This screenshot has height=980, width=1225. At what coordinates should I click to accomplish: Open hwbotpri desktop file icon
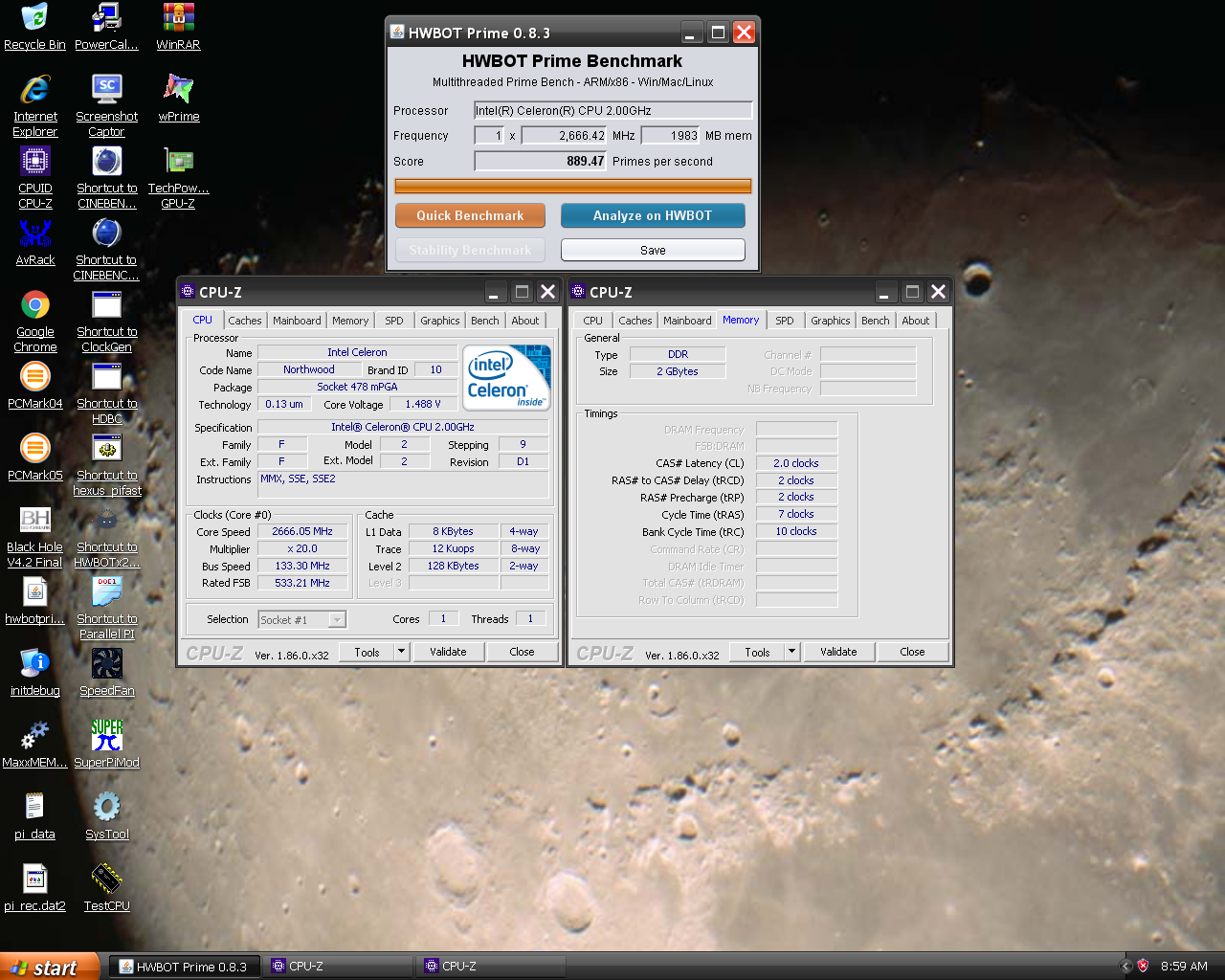coord(35,601)
